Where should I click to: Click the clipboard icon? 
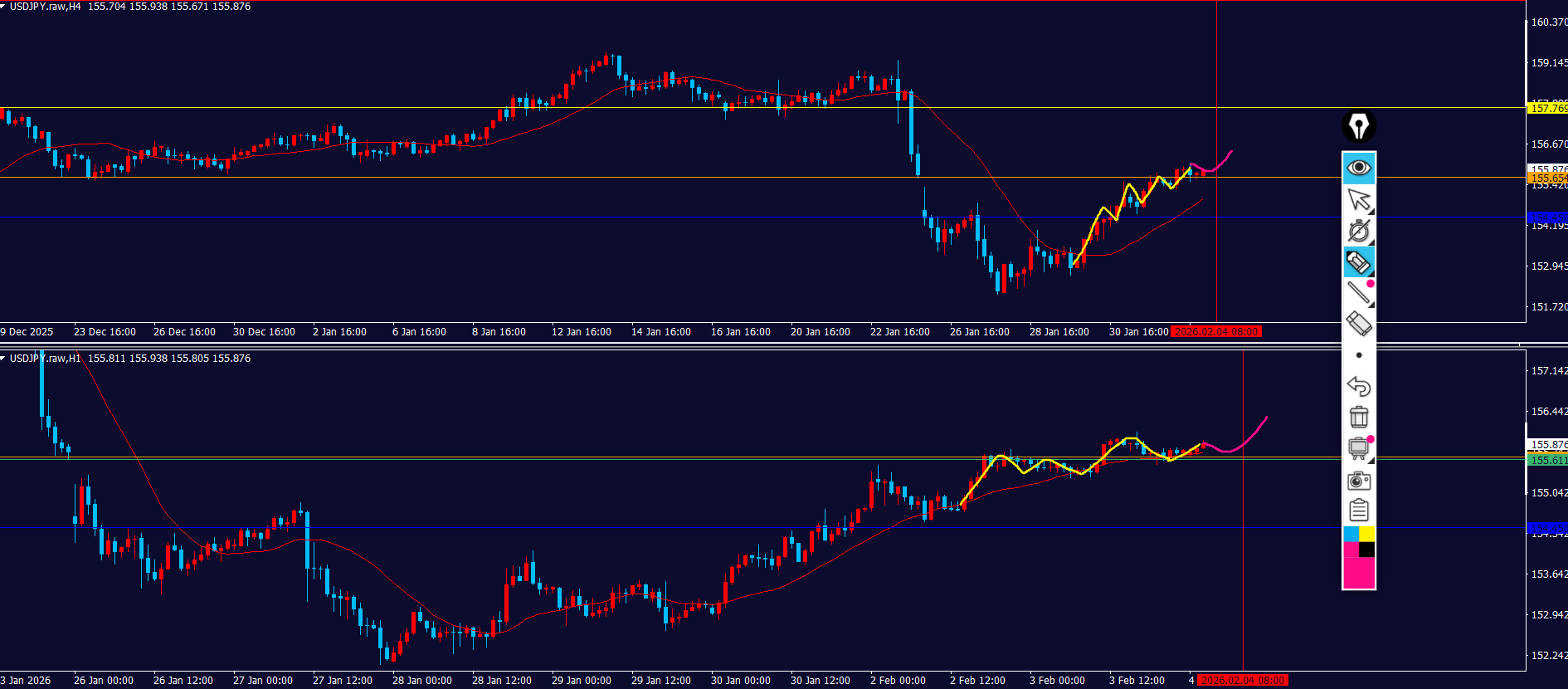click(1358, 510)
